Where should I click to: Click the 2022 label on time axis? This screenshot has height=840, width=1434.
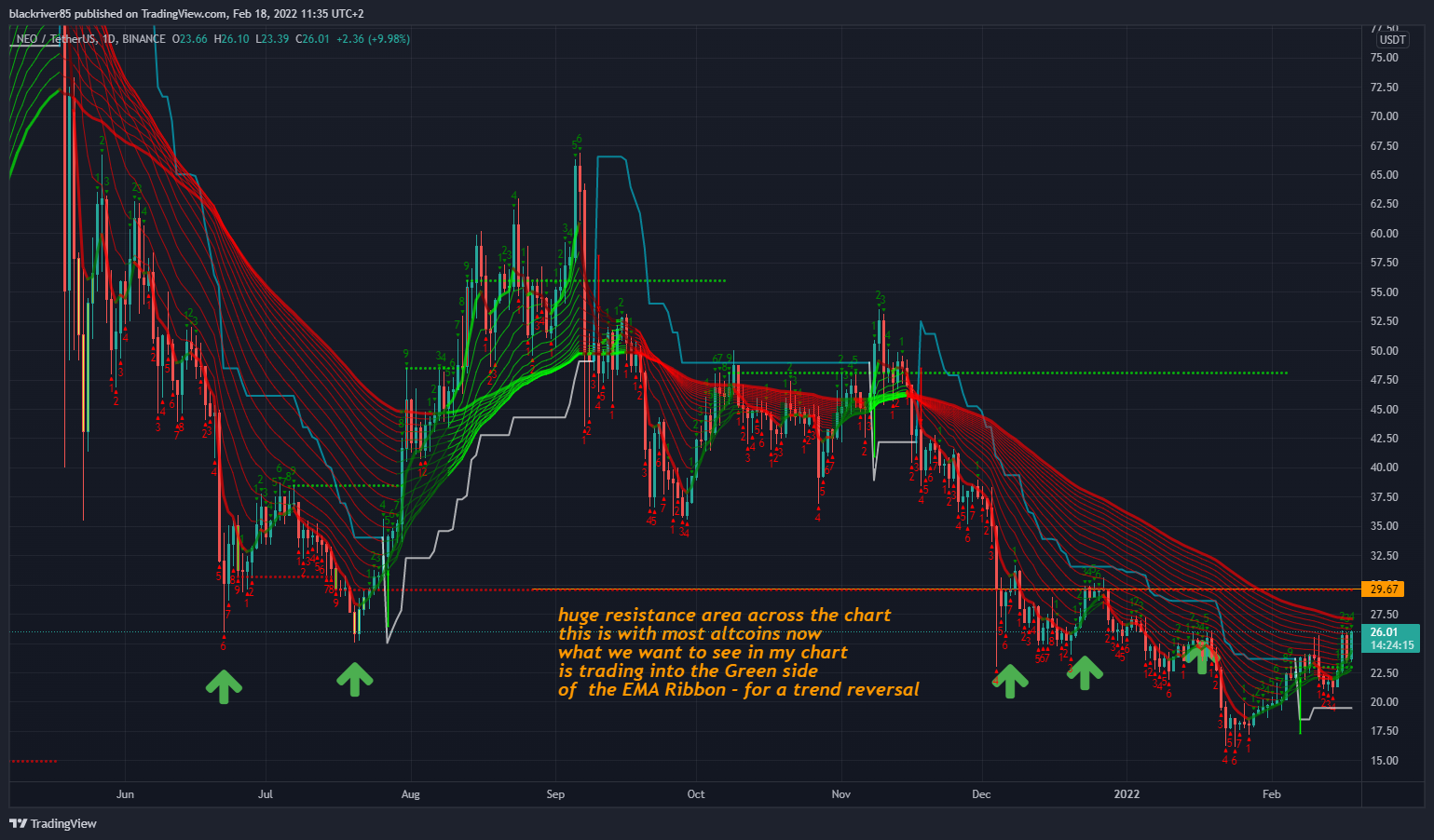click(x=1127, y=794)
